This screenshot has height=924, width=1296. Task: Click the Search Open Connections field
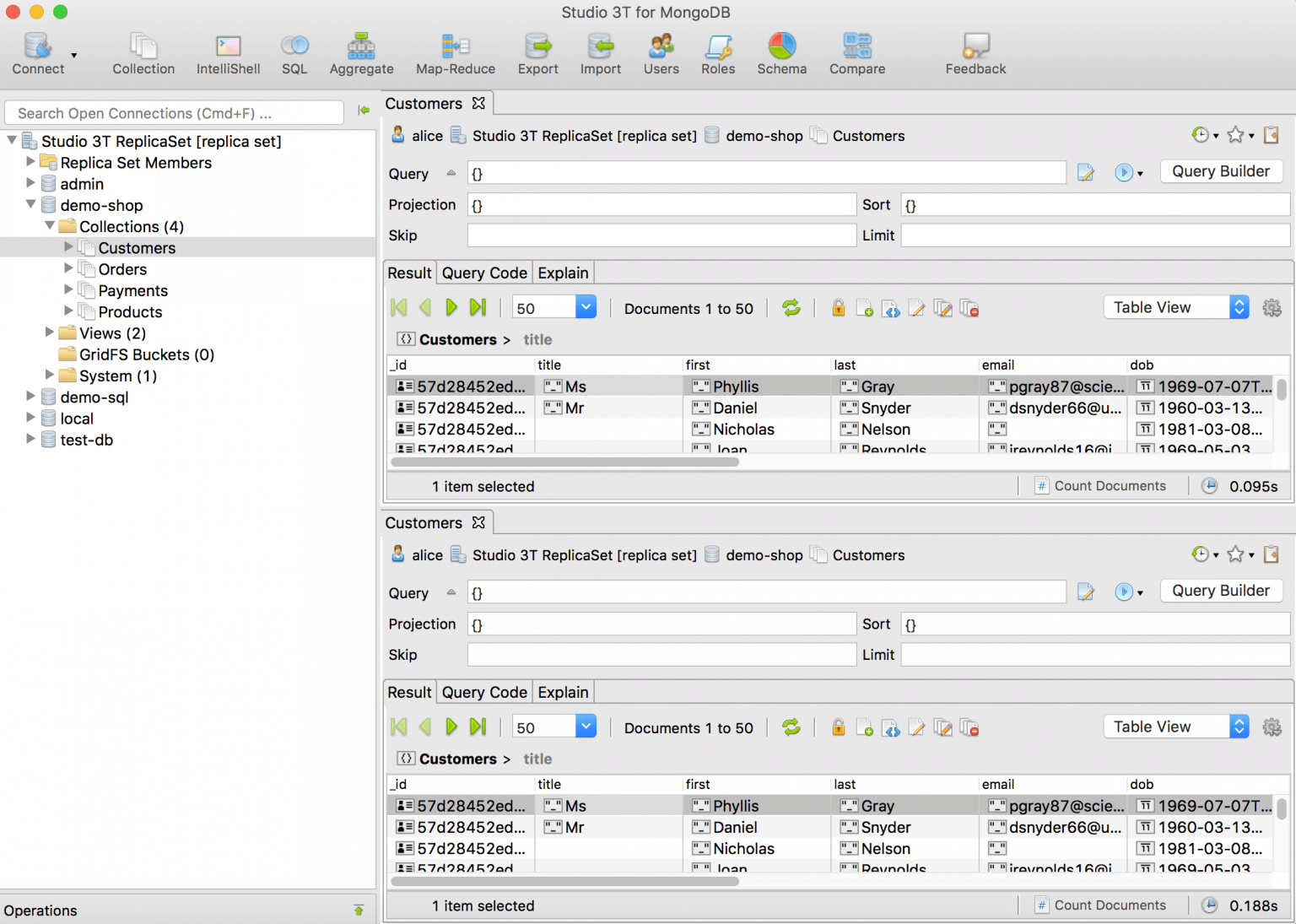point(174,113)
